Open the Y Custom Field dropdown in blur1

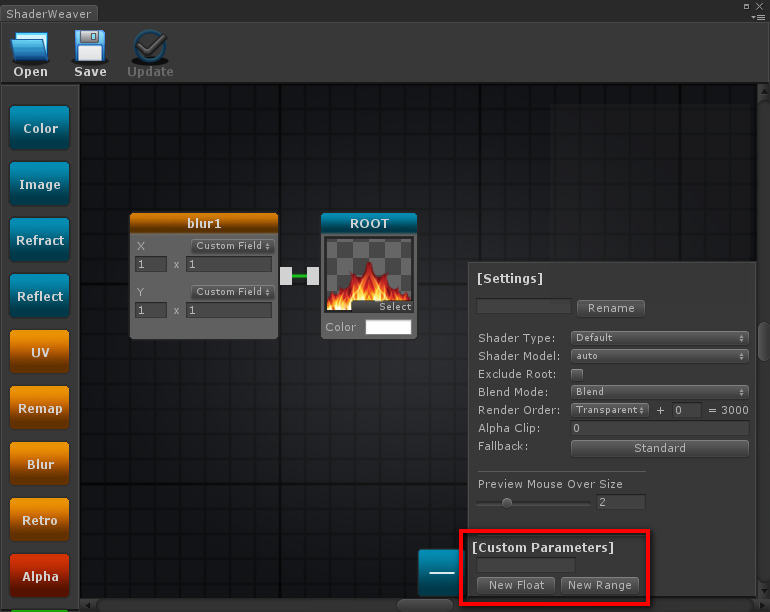pyautogui.click(x=232, y=292)
